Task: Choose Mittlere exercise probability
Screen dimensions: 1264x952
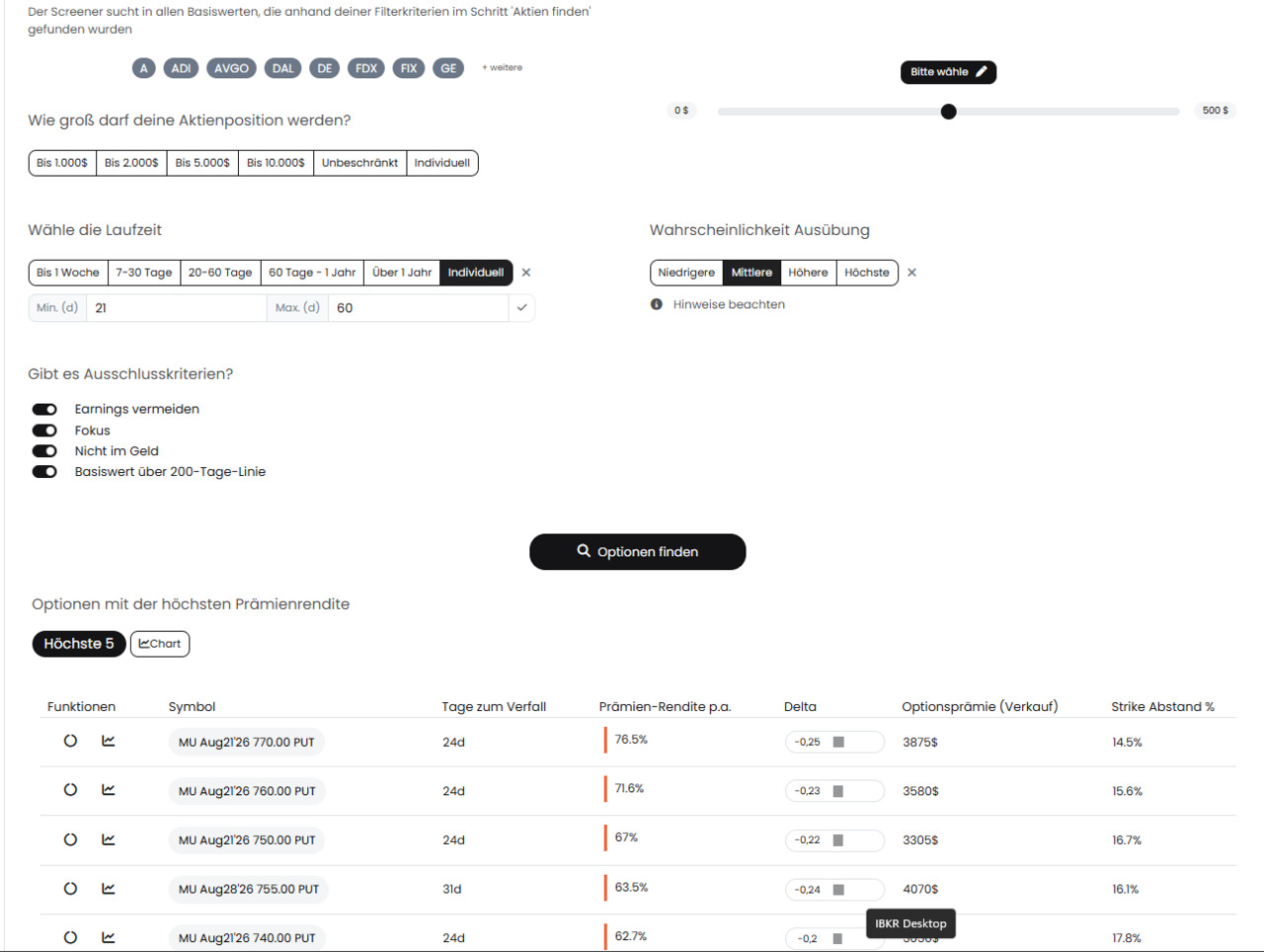Action: tap(751, 273)
